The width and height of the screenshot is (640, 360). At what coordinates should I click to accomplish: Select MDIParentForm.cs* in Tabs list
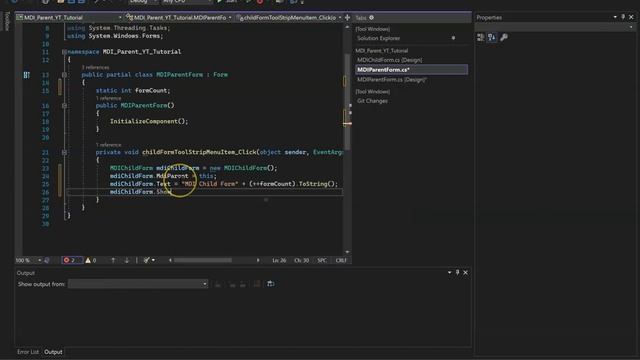point(411,70)
